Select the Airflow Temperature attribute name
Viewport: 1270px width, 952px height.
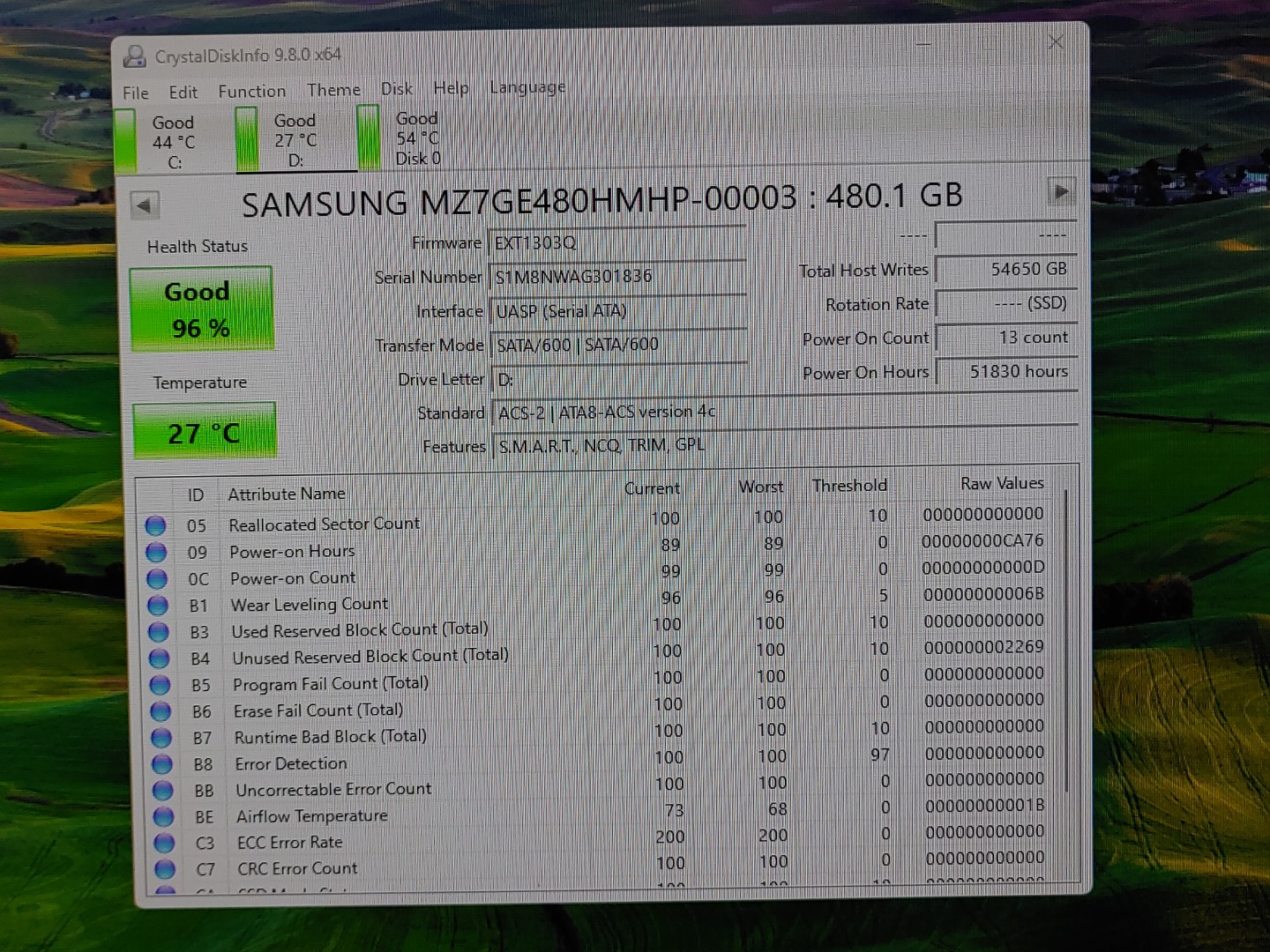312,816
